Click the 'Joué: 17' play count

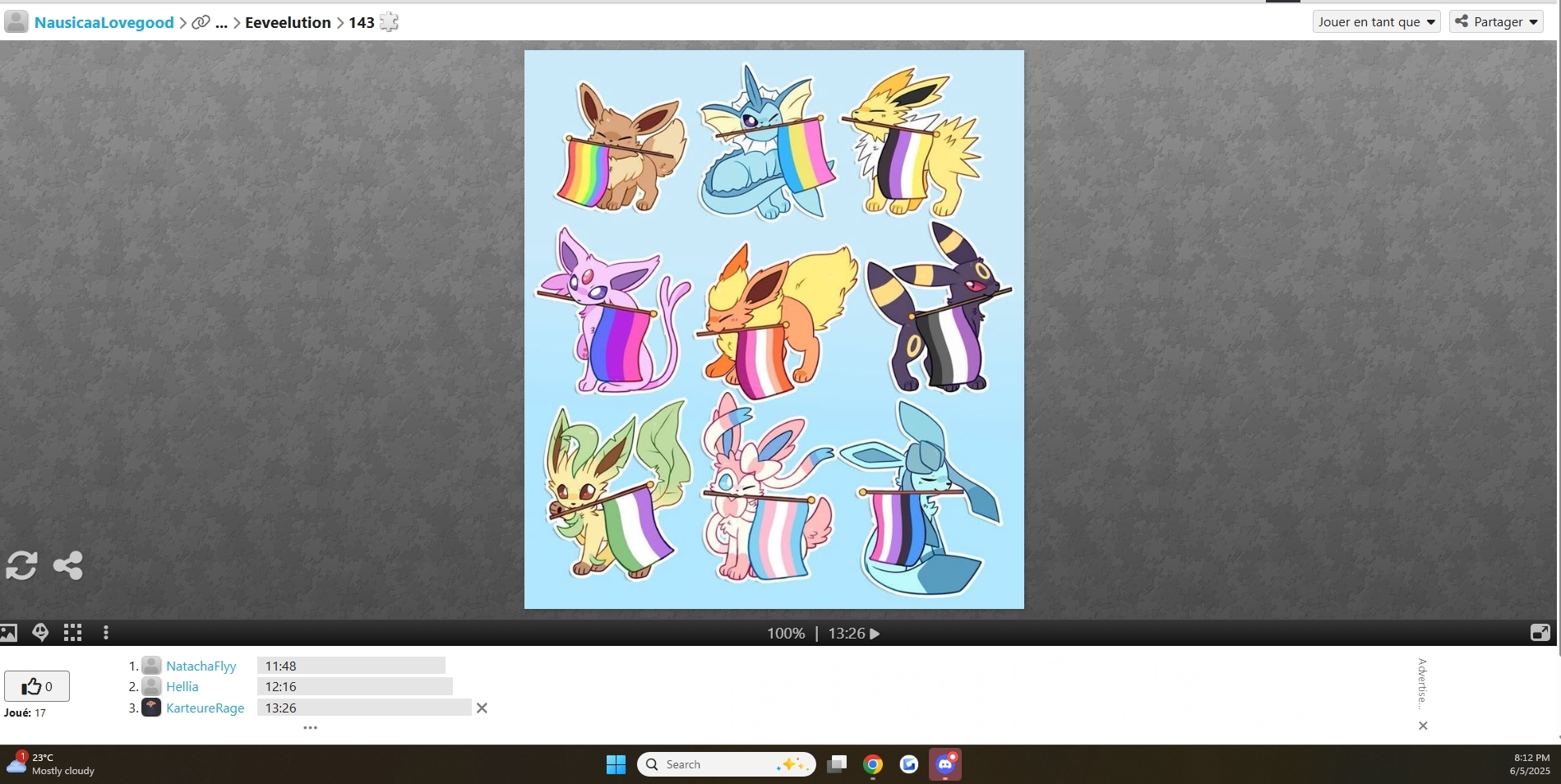click(x=25, y=713)
